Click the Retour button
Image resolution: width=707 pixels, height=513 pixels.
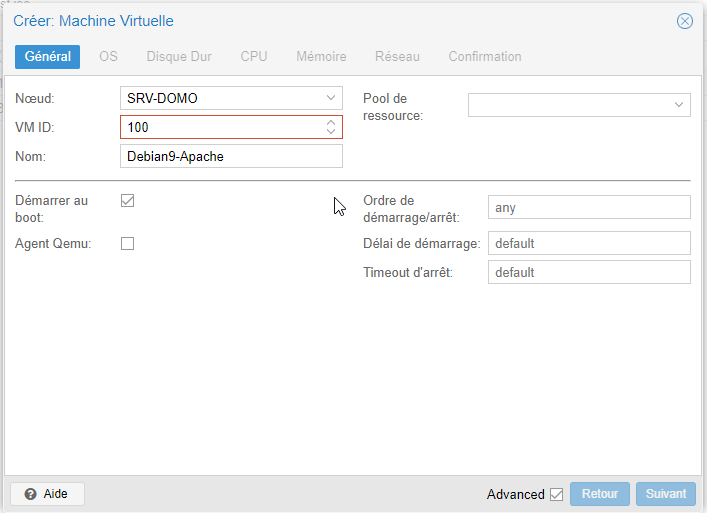600,494
